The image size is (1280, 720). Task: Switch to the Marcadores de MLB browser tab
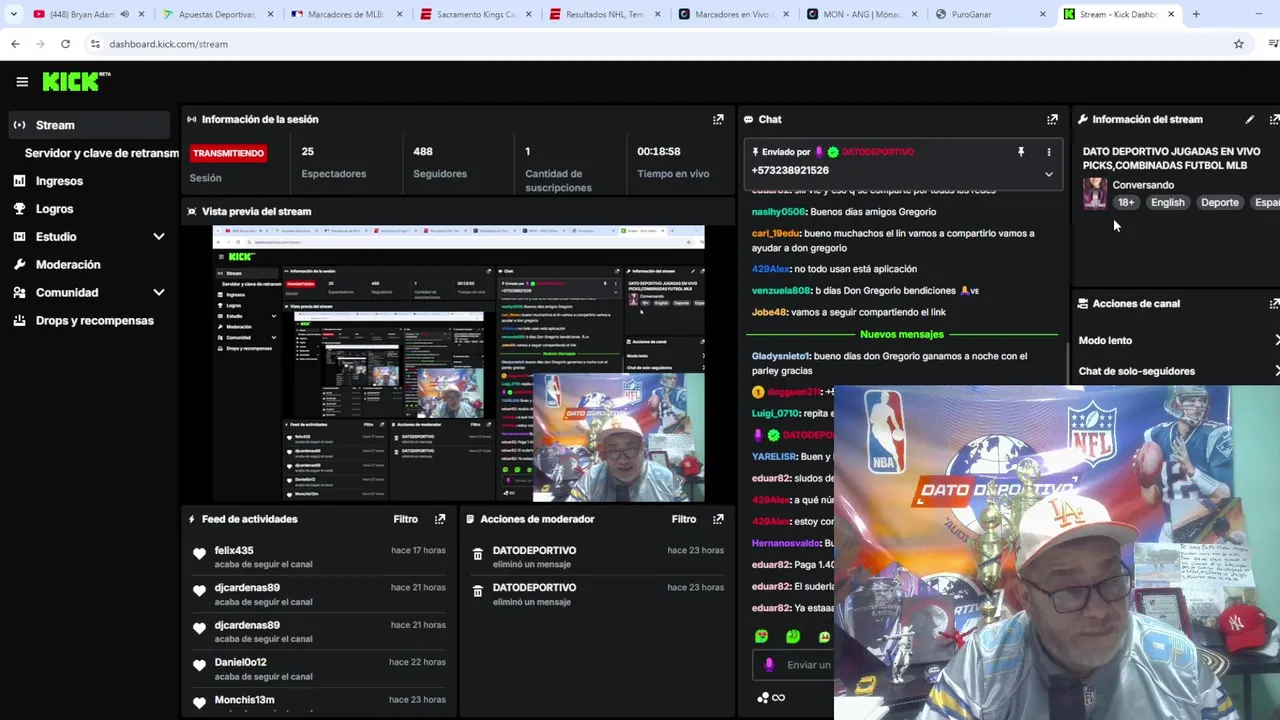click(346, 14)
